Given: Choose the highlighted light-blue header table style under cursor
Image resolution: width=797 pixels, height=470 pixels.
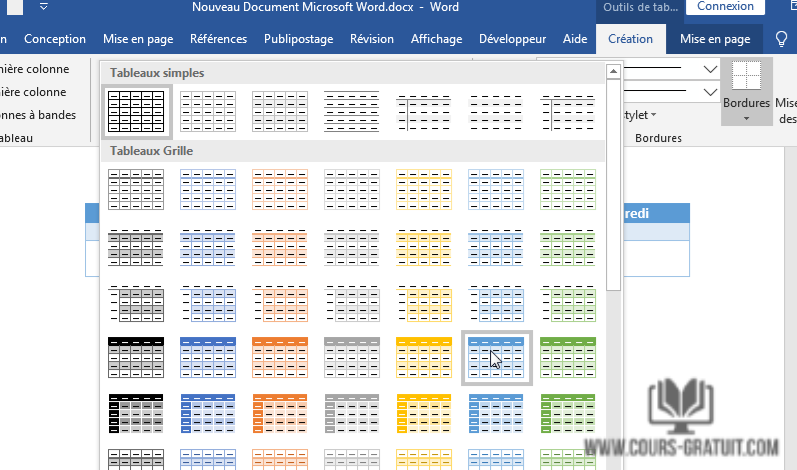Looking at the screenshot, I should point(496,357).
